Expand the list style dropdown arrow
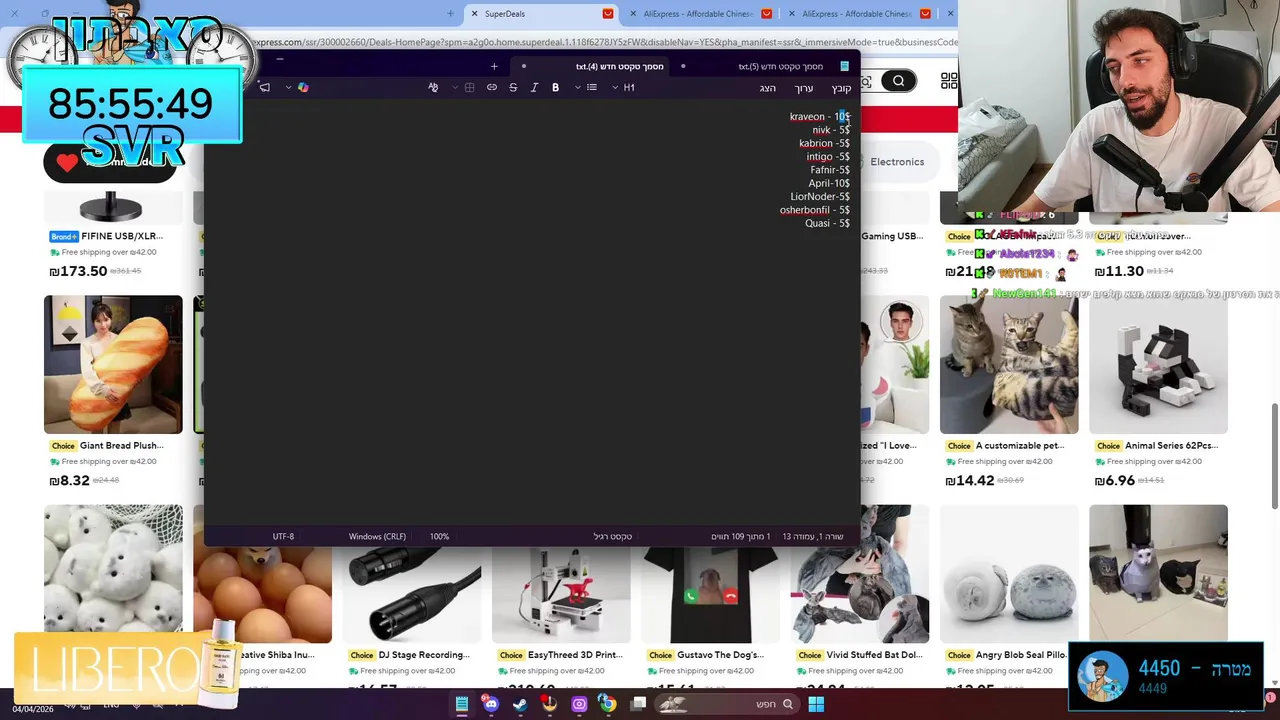 click(577, 88)
